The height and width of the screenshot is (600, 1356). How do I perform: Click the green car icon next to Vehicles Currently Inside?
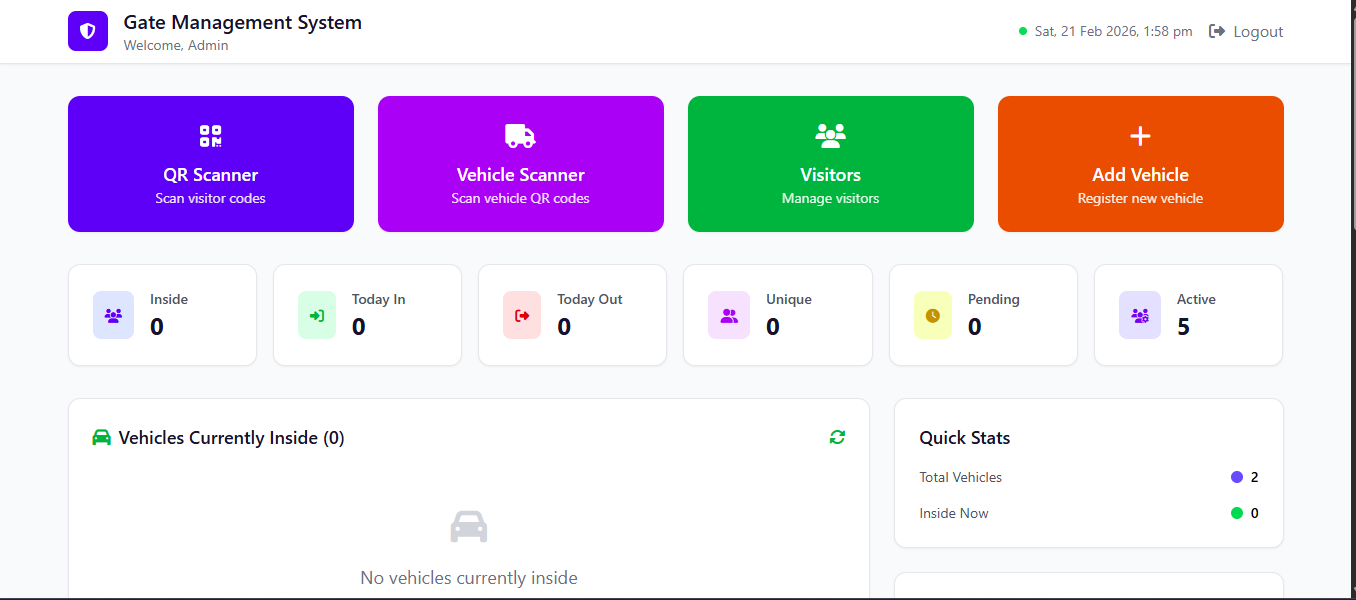[101, 436]
